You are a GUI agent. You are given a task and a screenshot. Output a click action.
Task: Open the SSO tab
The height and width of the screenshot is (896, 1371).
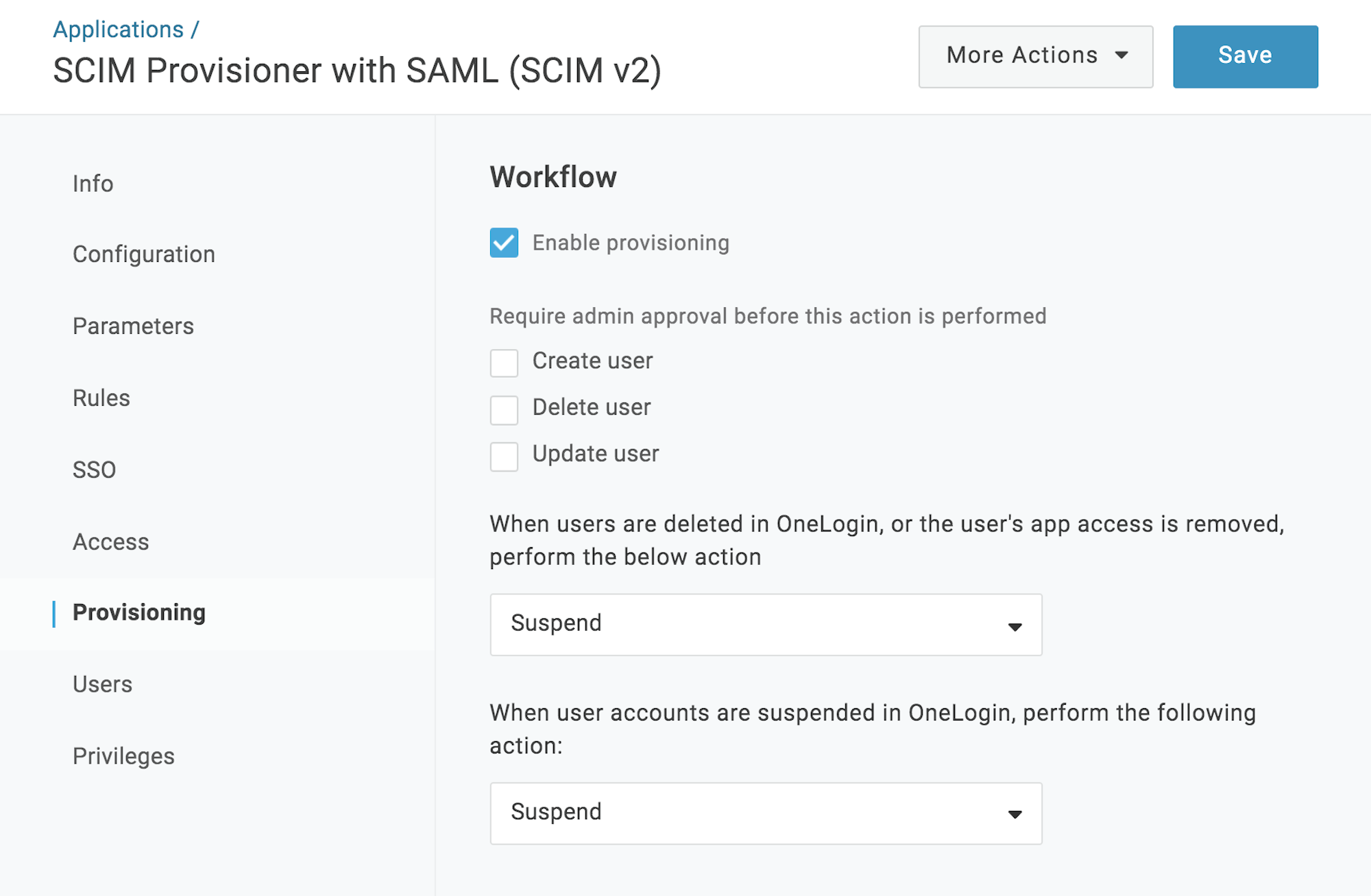click(95, 470)
